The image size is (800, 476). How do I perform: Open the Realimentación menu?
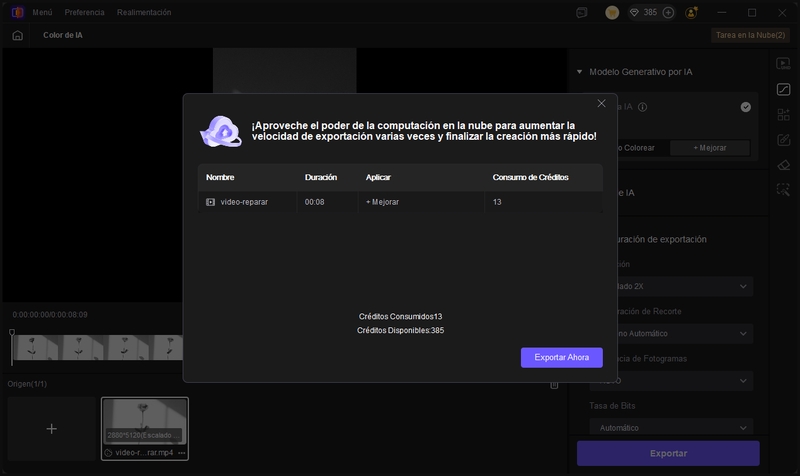tap(144, 12)
